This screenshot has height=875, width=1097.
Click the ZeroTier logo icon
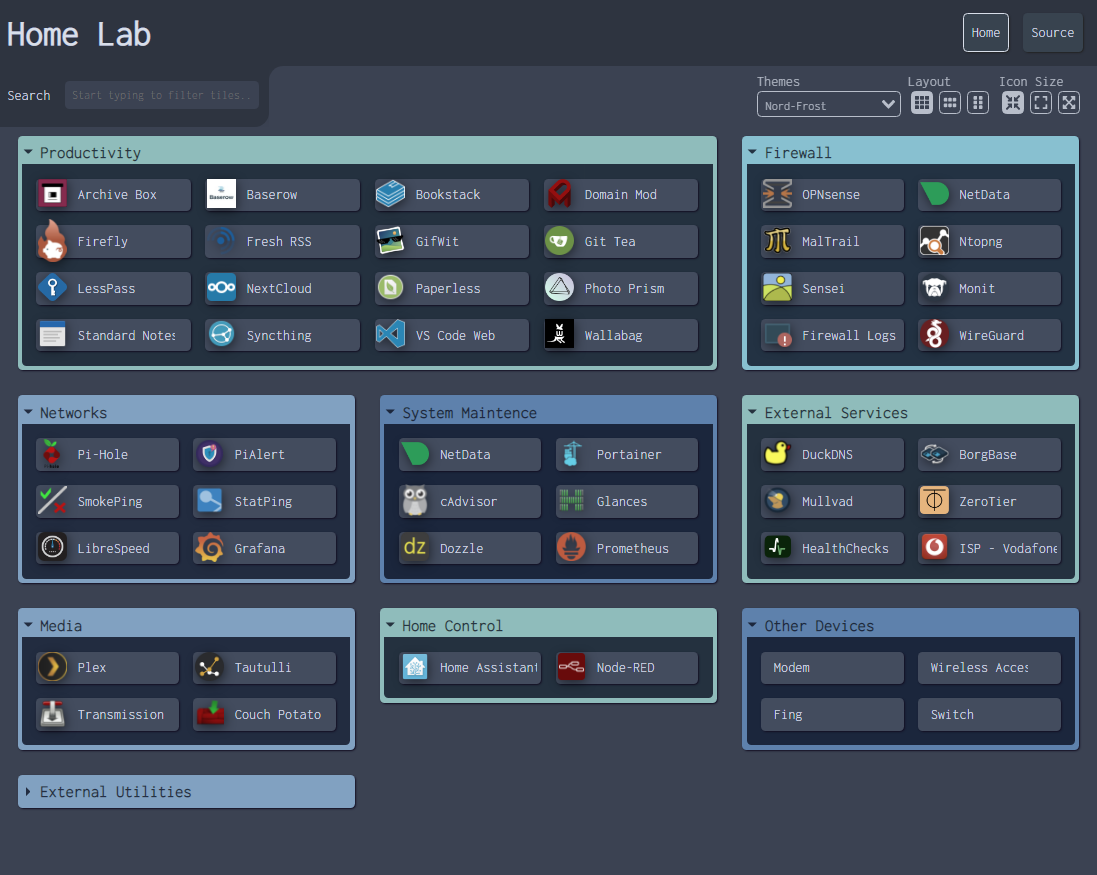pos(934,501)
